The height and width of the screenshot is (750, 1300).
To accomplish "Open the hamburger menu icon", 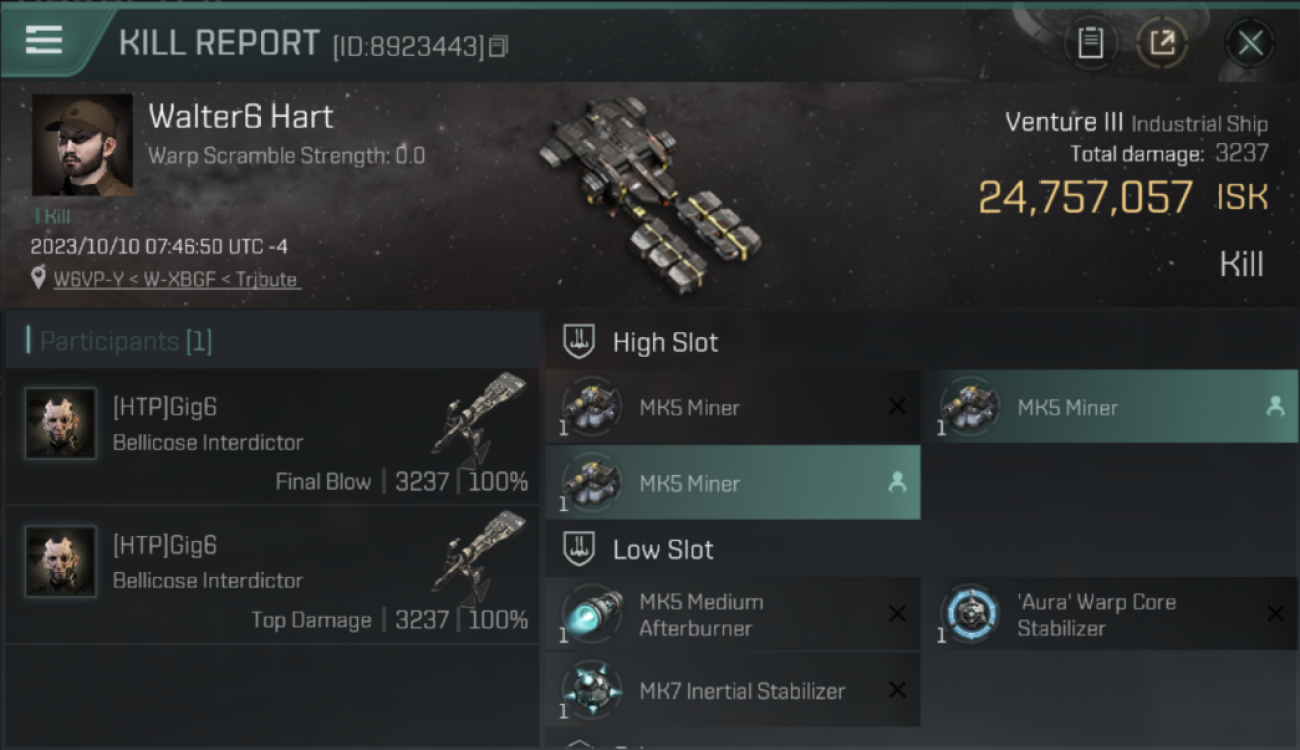I will pos(44,40).
